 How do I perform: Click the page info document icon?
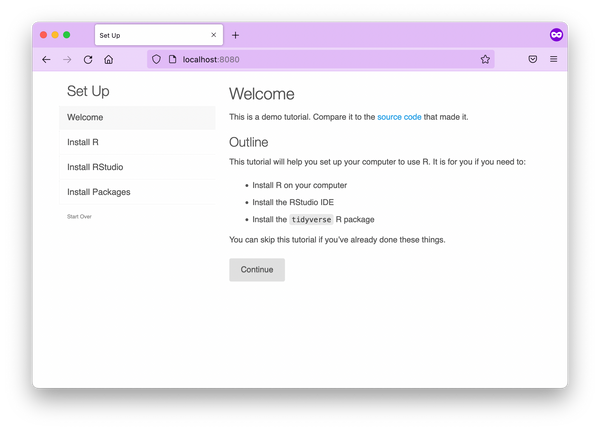coord(173,59)
